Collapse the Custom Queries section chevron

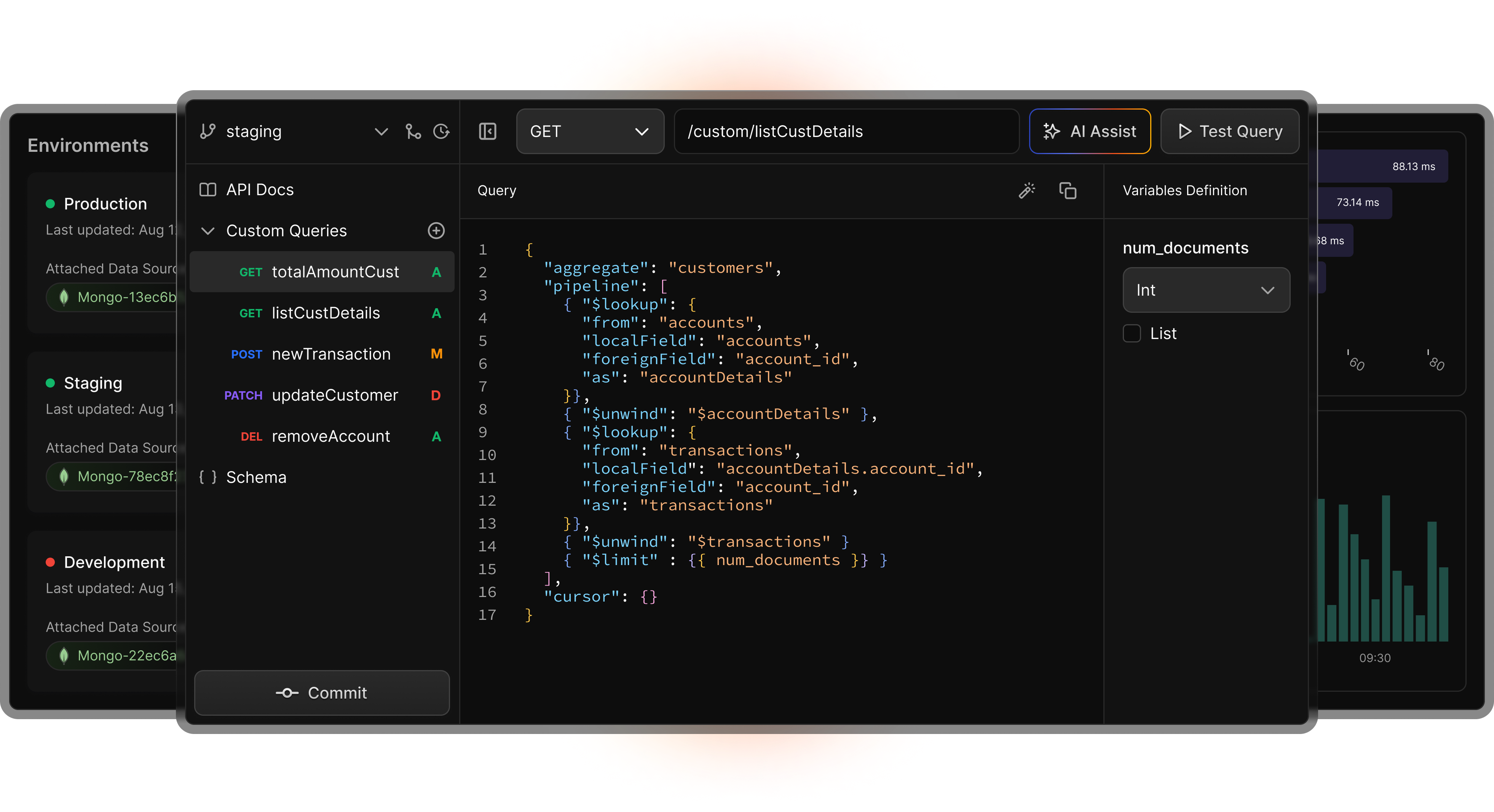(x=207, y=231)
